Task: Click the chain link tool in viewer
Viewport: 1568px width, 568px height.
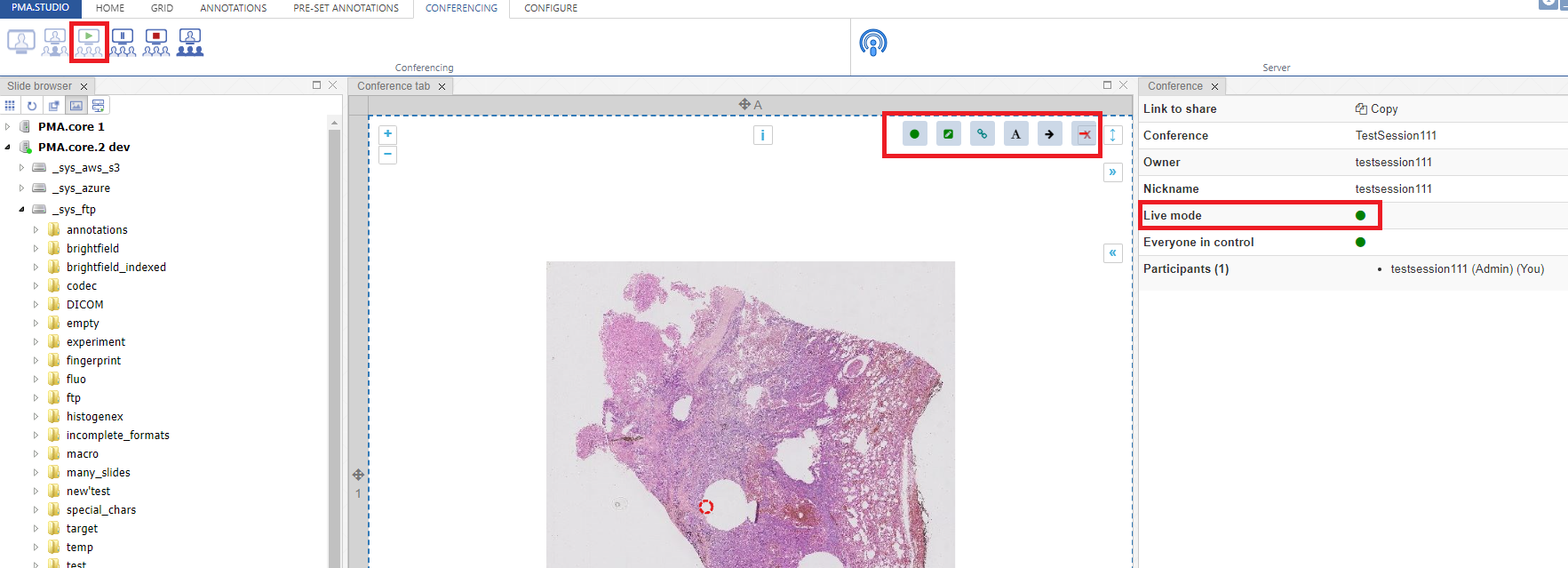Action: [982, 134]
